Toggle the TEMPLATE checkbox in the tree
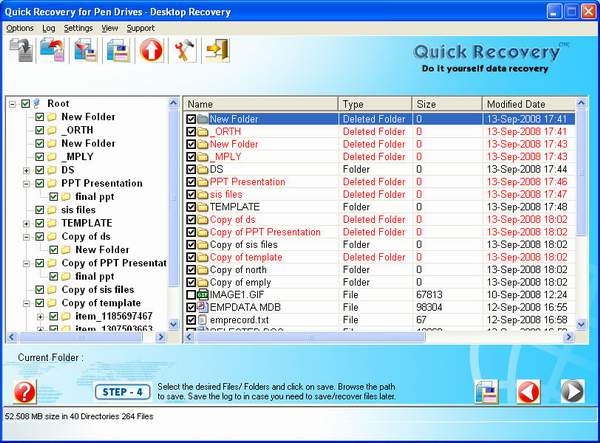 39,223
